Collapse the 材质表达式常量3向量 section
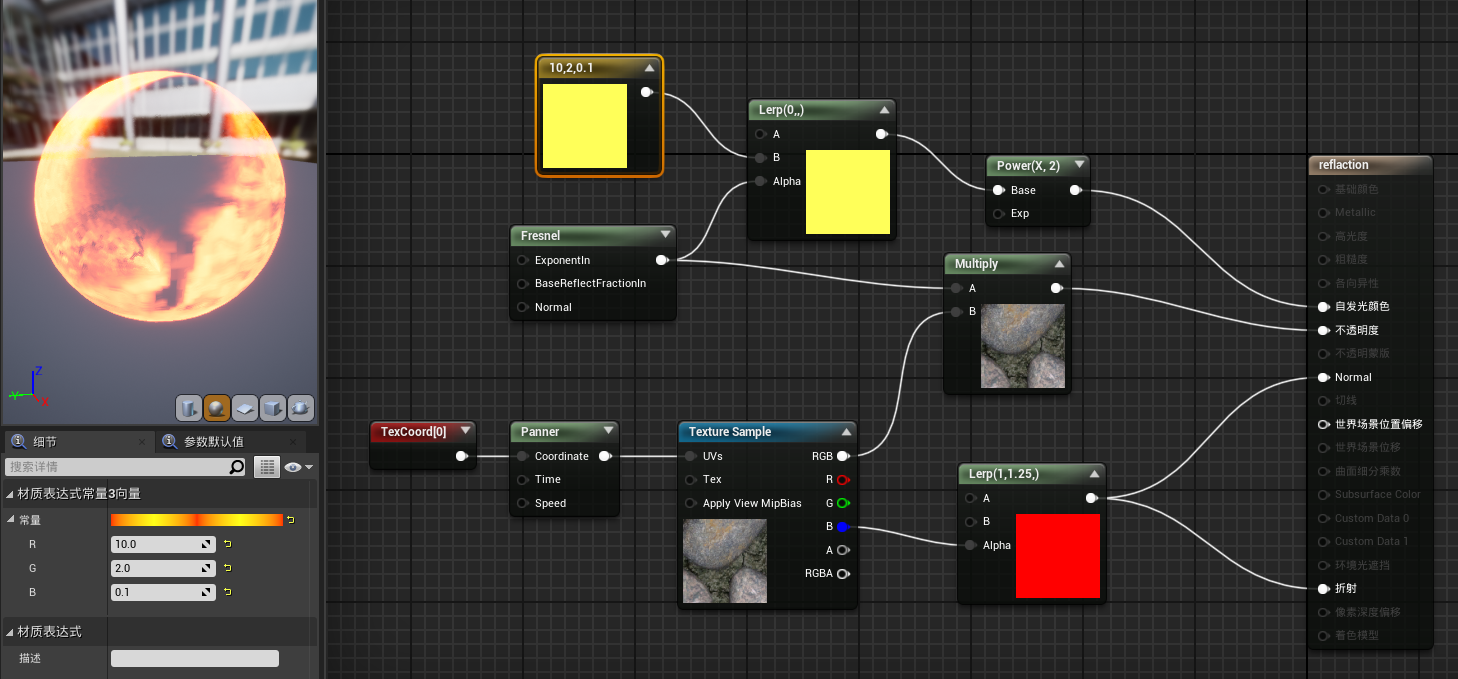The image size is (1458, 679). coord(11,493)
